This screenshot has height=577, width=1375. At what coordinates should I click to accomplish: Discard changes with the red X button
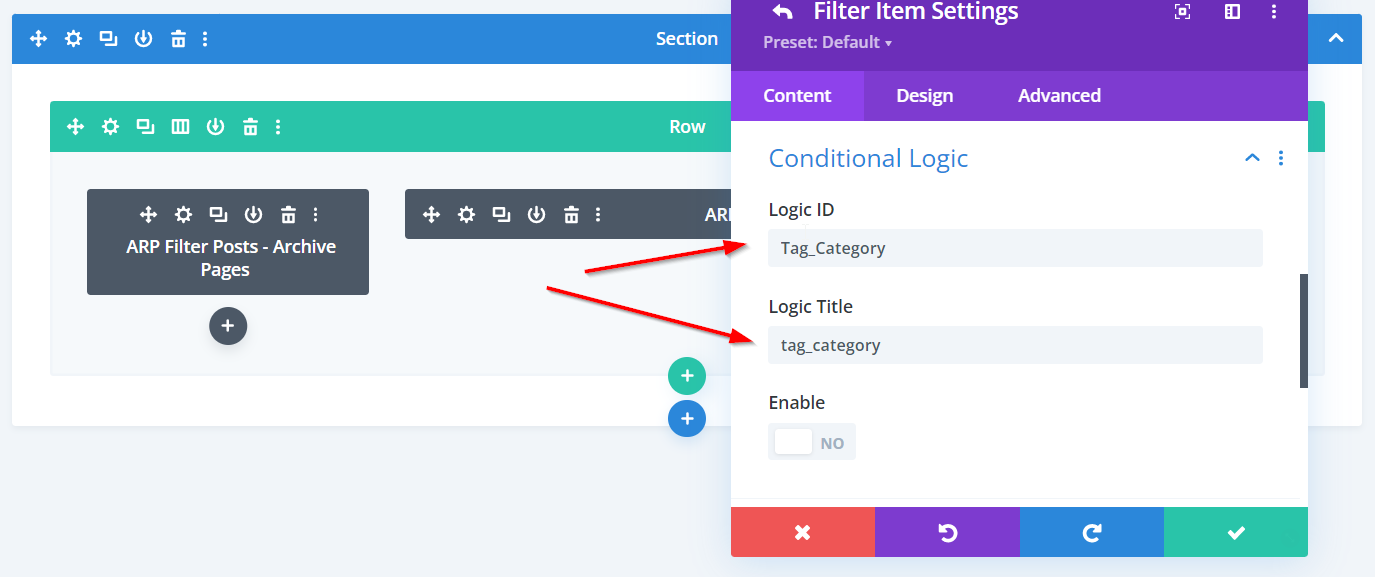(x=802, y=532)
